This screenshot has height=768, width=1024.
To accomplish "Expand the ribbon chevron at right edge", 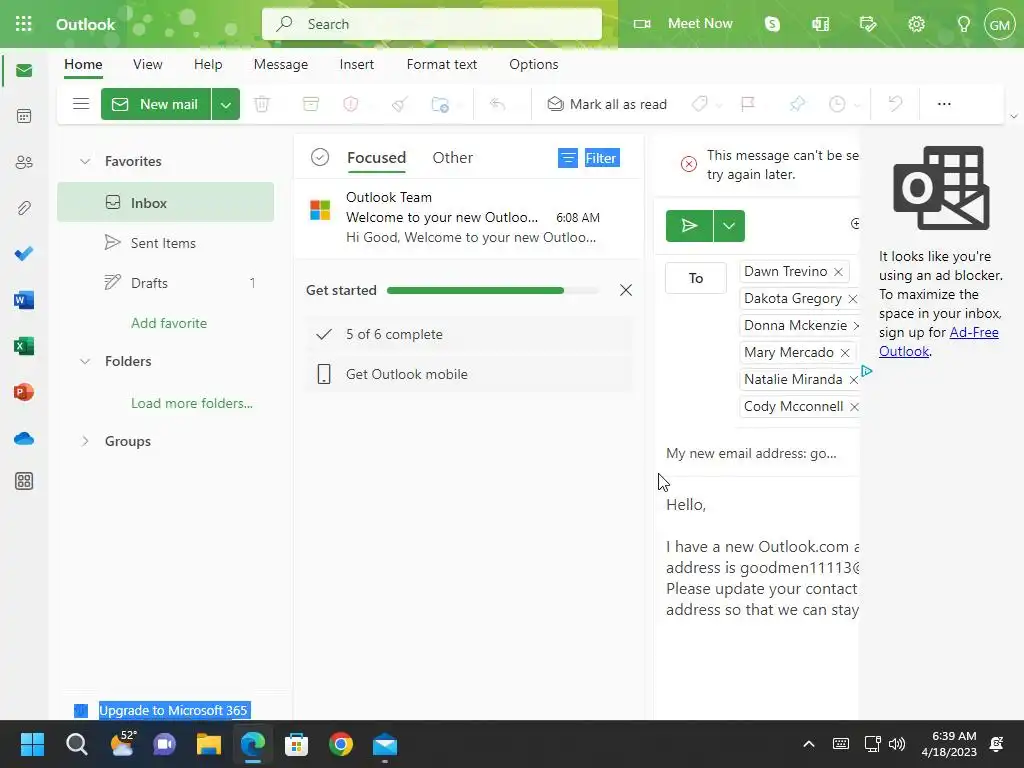I will point(1014,116).
